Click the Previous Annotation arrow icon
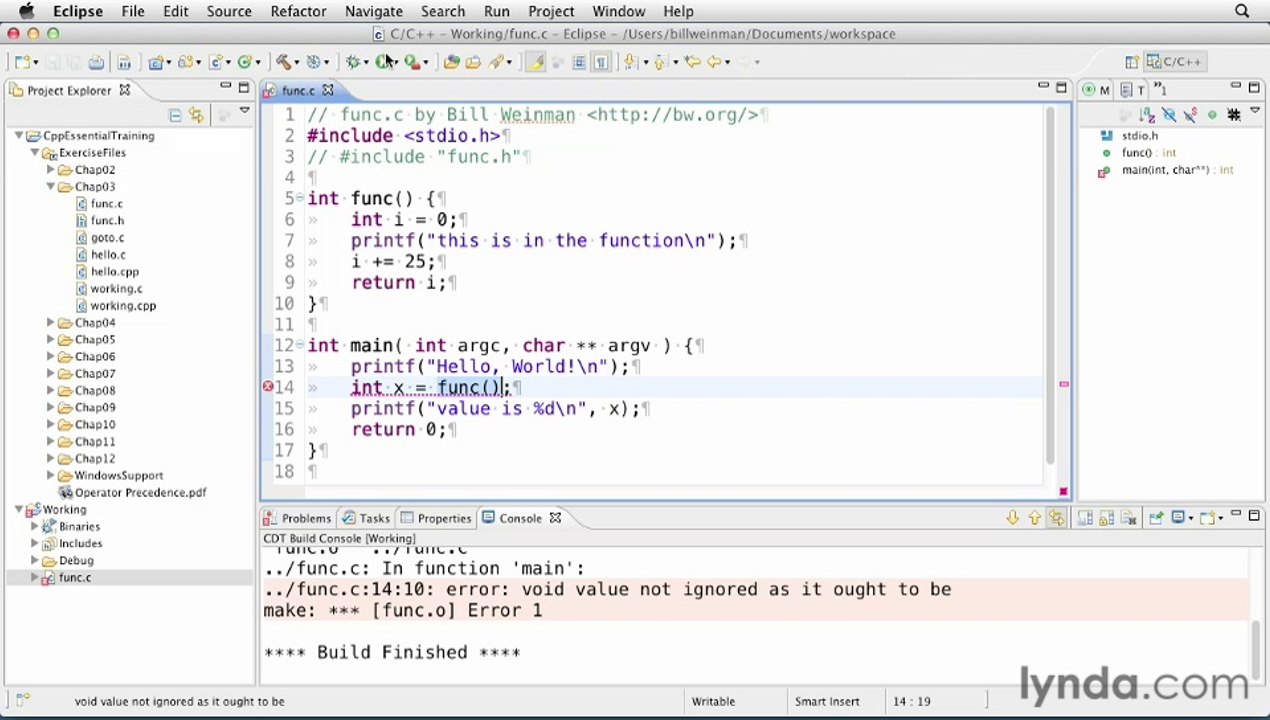The width and height of the screenshot is (1270, 720). pyautogui.click(x=659, y=62)
